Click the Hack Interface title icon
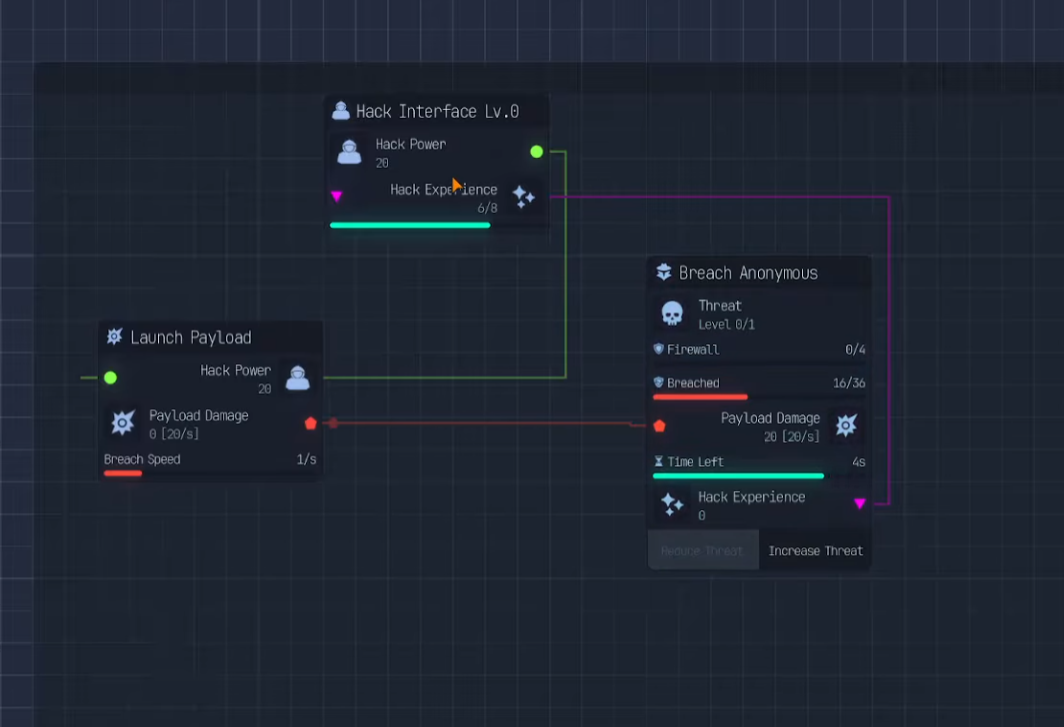1064x727 pixels. click(341, 111)
